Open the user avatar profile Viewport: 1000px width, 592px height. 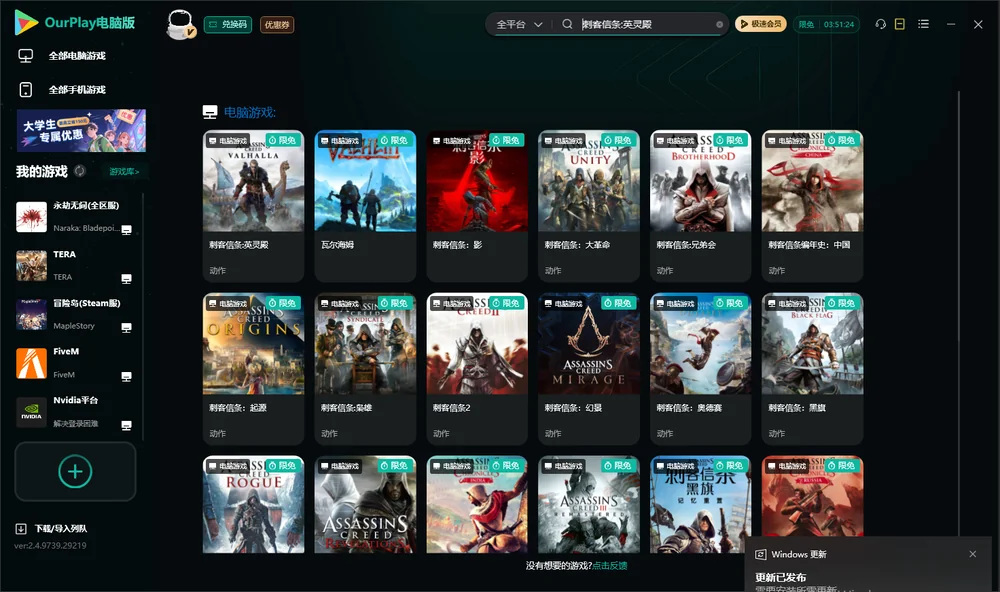pos(180,24)
